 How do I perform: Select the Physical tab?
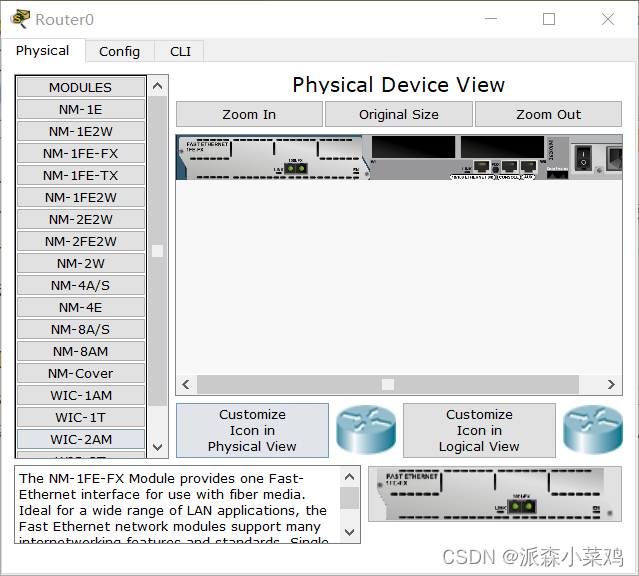click(x=42, y=51)
